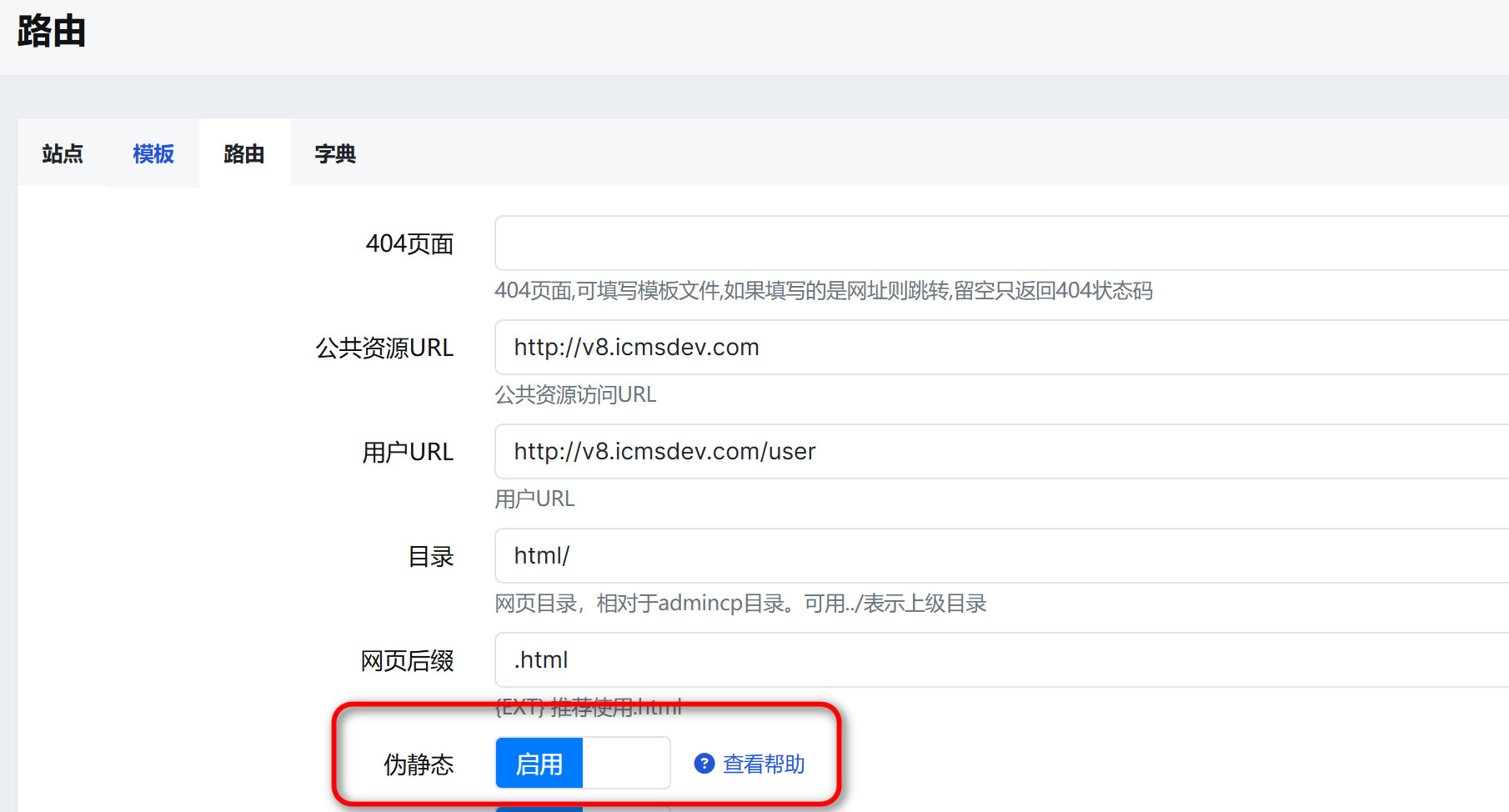
Task: Toggle the 伪静态 启用 switch
Action: [539, 764]
